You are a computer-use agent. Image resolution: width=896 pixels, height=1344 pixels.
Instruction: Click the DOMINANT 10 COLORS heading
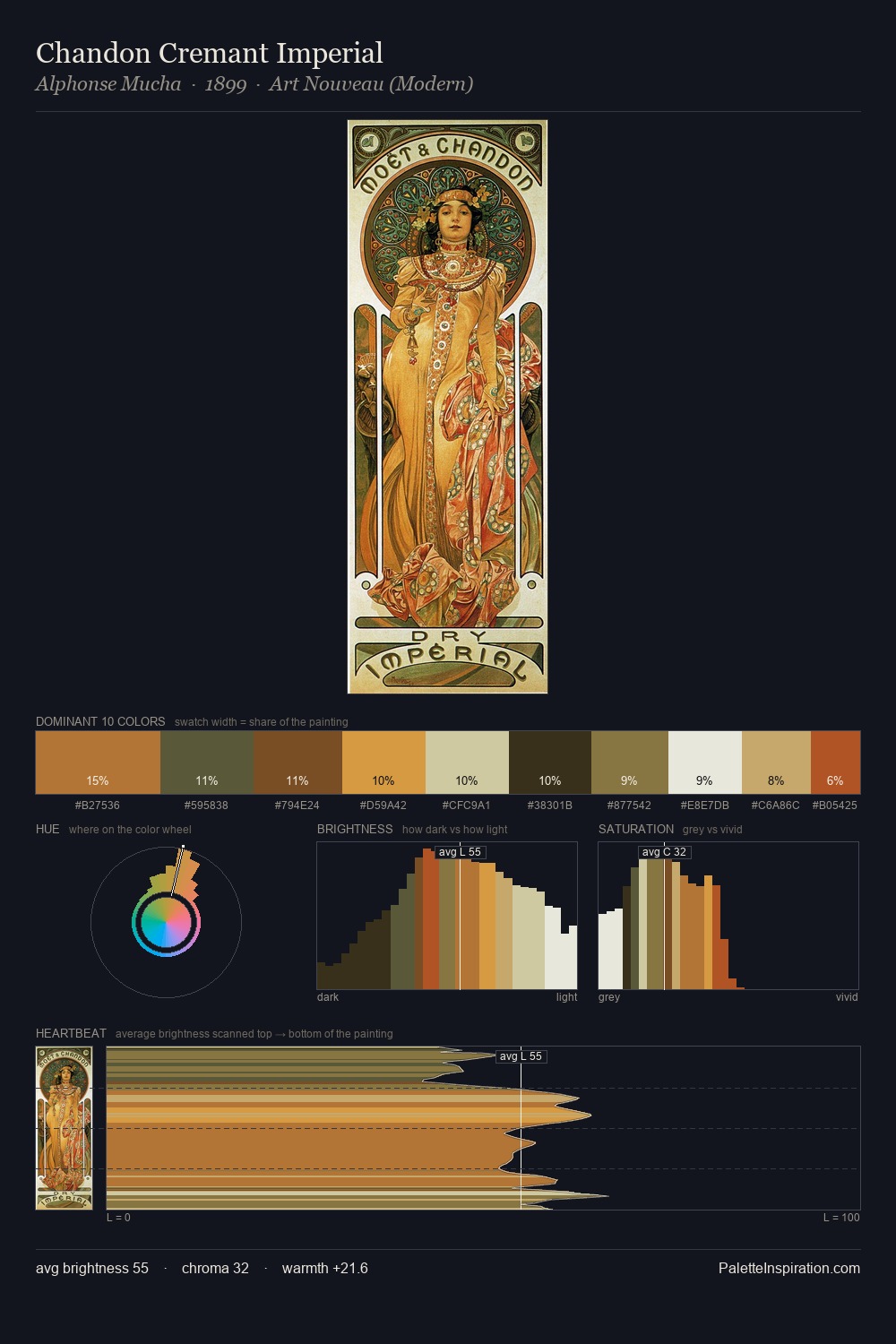click(100, 721)
